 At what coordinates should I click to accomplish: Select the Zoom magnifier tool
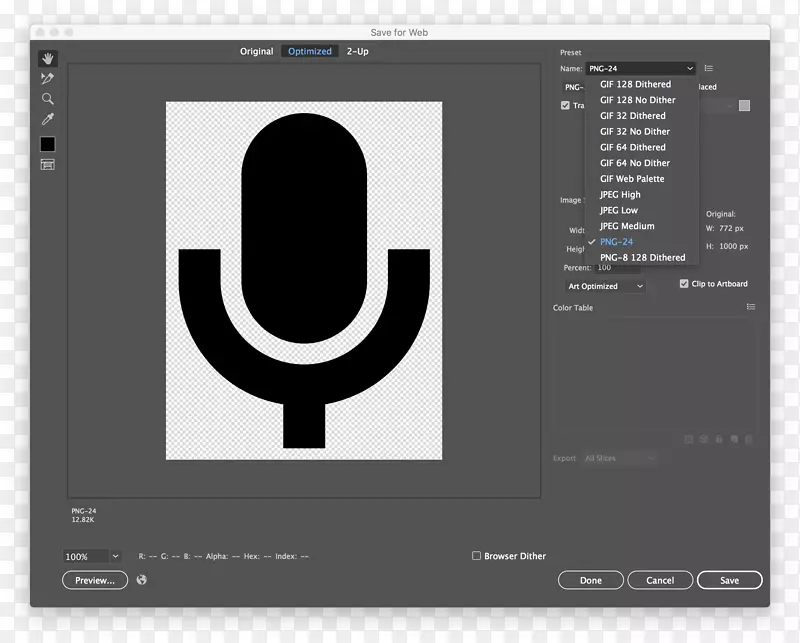(47, 99)
